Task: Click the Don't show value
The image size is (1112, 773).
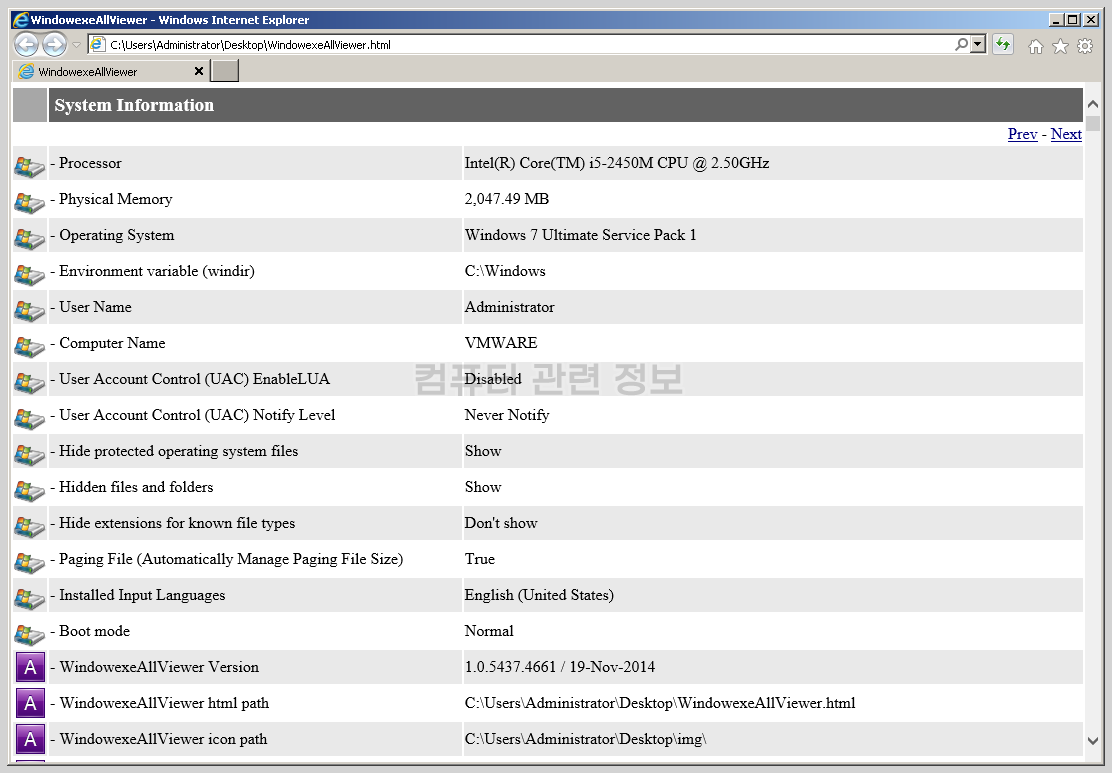Action: click(501, 523)
